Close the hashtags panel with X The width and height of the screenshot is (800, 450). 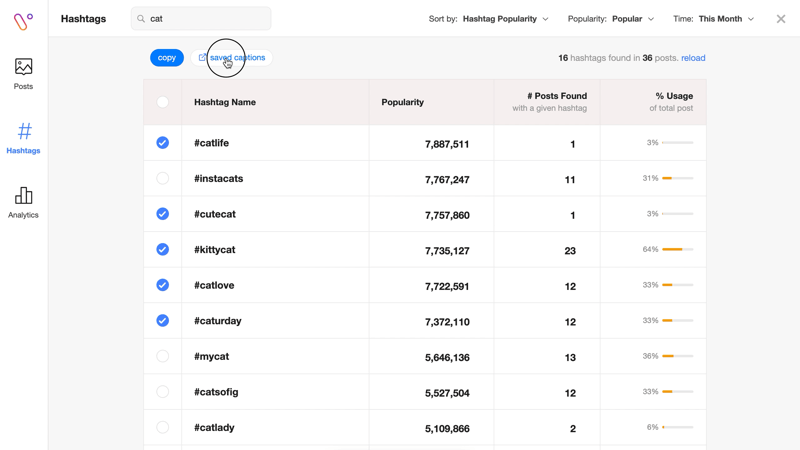pyautogui.click(x=781, y=19)
